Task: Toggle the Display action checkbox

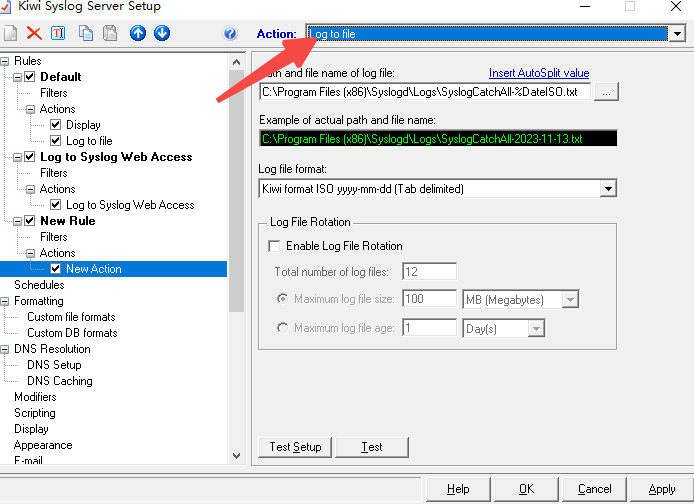Action: click(55, 125)
